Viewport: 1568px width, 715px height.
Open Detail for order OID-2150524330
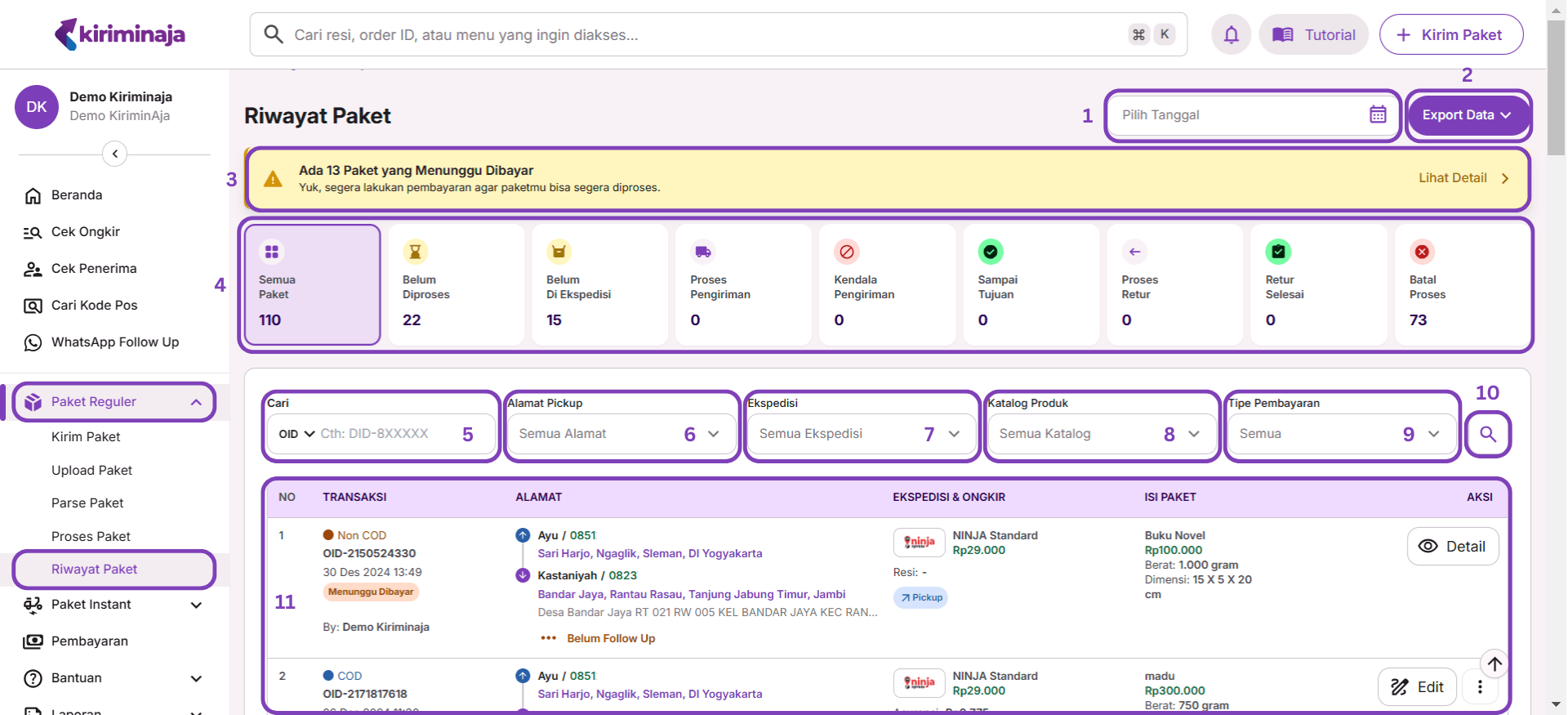click(1452, 547)
